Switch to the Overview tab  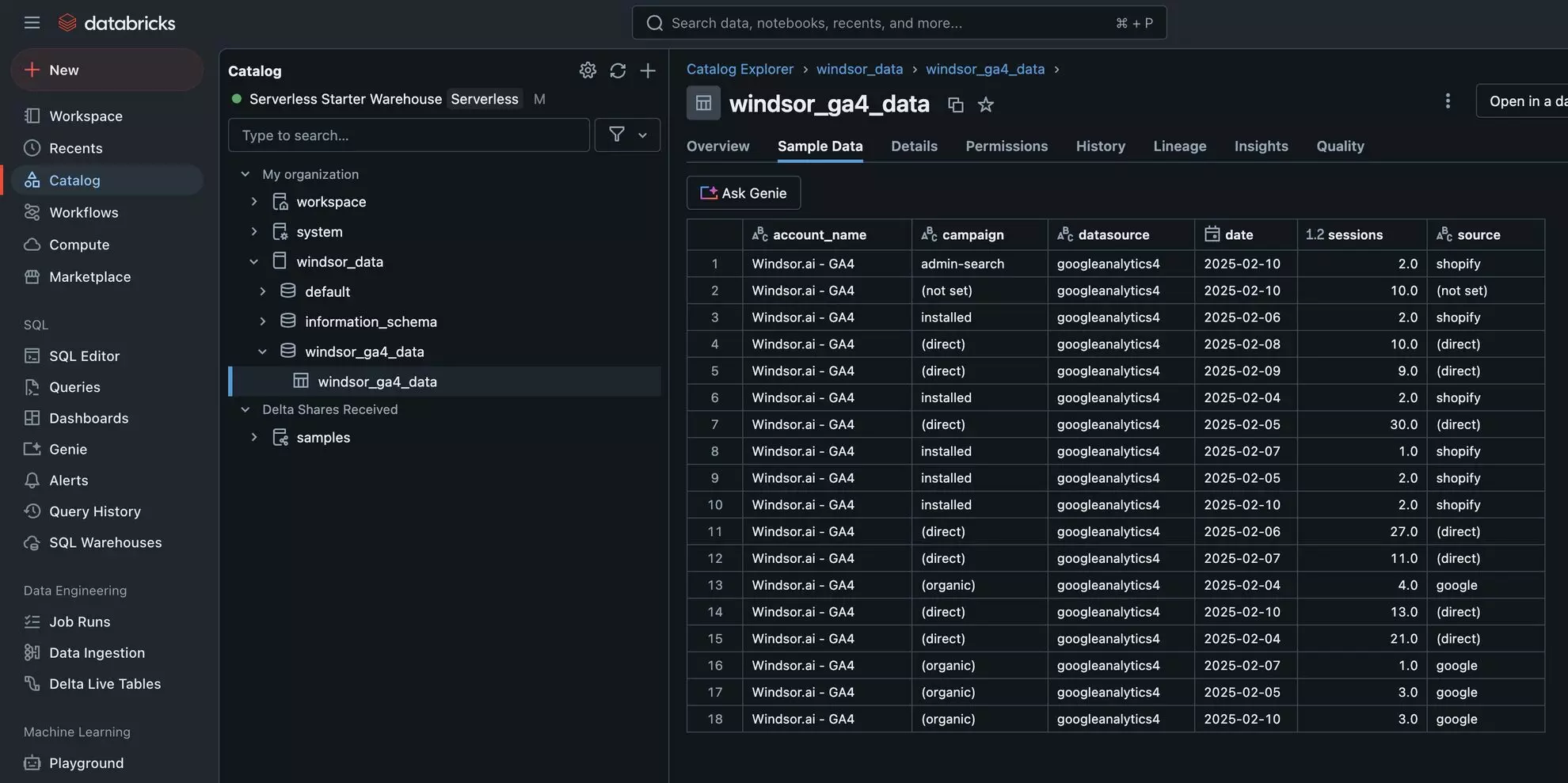(x=717, y=146)
